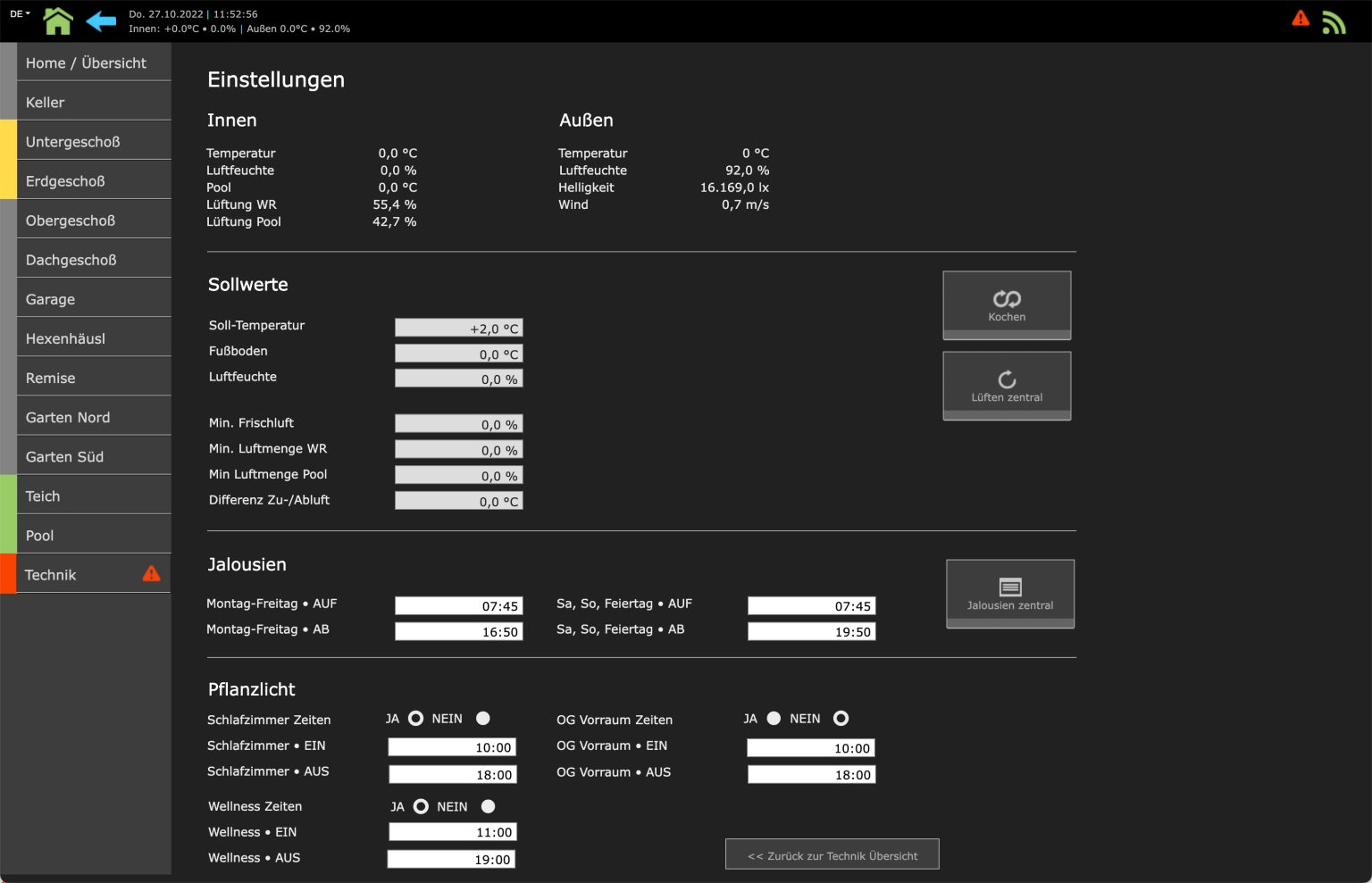Edit the Montag-Freitag AUF time field

tap(459, 605)
